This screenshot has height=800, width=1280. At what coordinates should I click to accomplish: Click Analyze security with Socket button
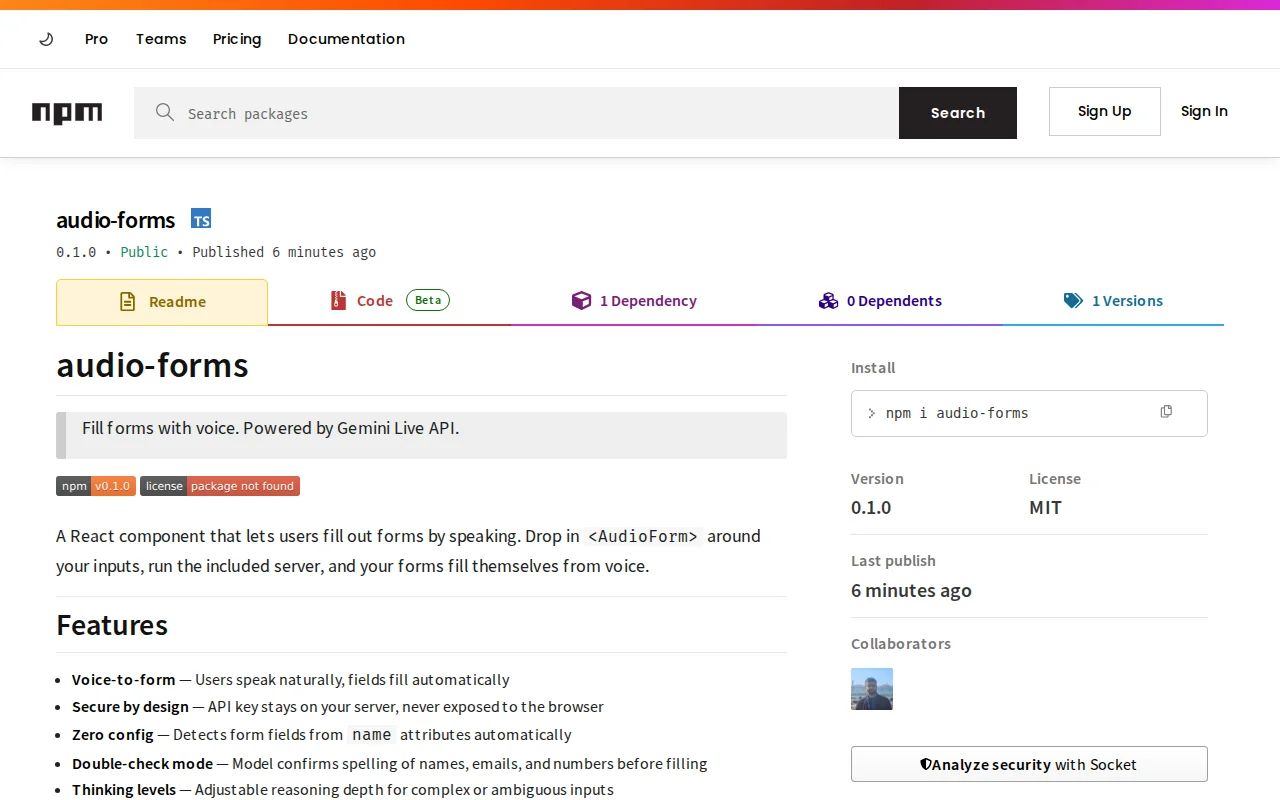1029,764
